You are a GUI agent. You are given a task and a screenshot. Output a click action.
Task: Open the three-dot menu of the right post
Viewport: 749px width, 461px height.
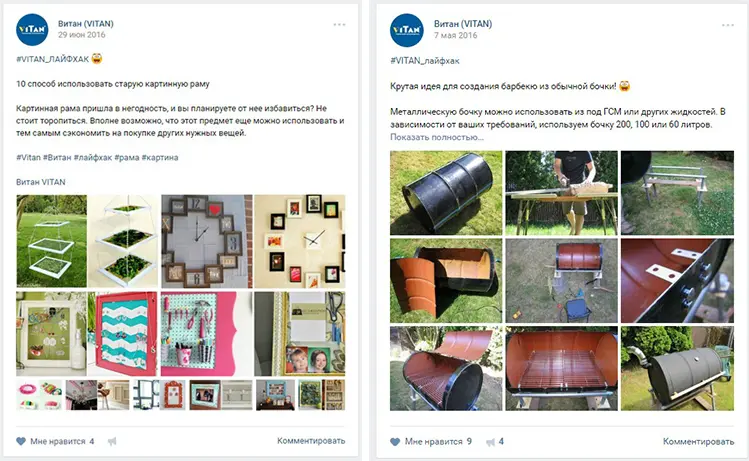pos(728,25)
